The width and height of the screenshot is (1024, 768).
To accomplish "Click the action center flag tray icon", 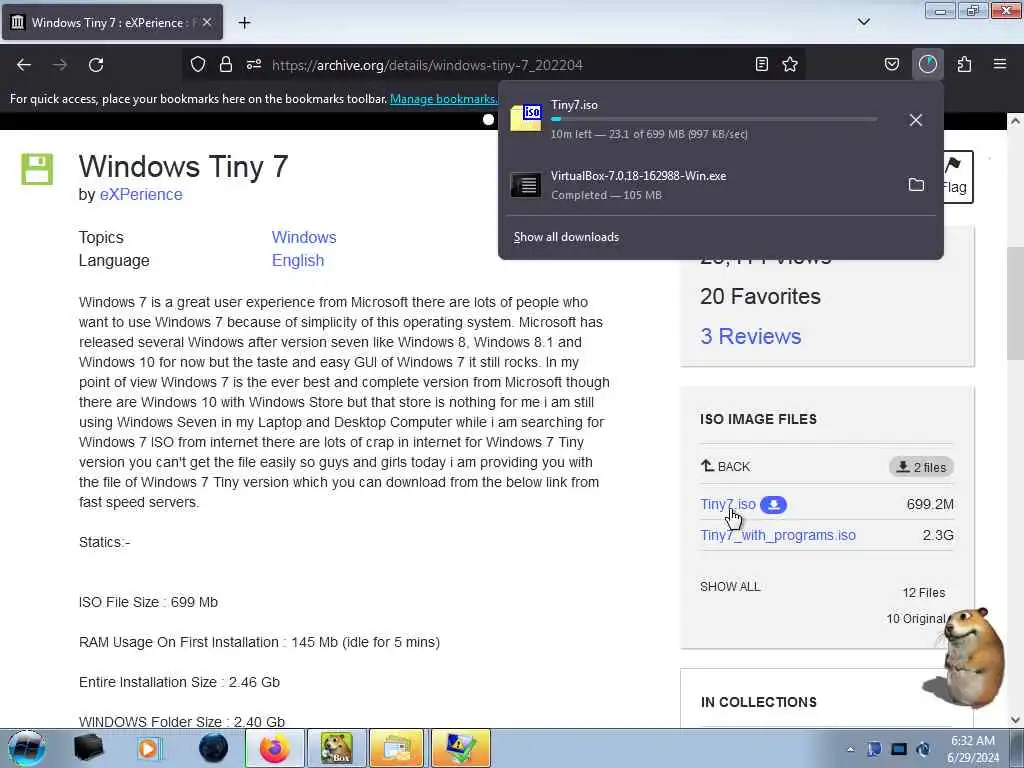I will pyautogui.click(x=874, y=749).
